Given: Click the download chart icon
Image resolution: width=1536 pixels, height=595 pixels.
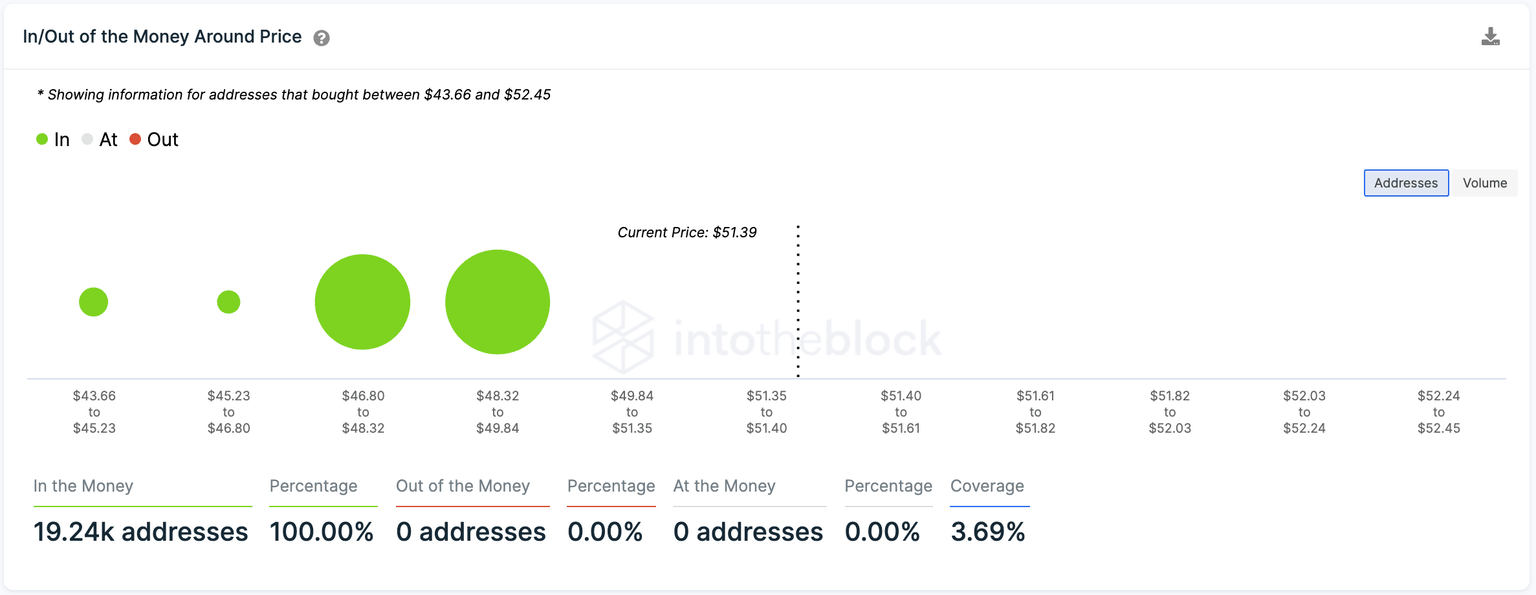Looking at the screenshot, I should (x=1490, y=37).
